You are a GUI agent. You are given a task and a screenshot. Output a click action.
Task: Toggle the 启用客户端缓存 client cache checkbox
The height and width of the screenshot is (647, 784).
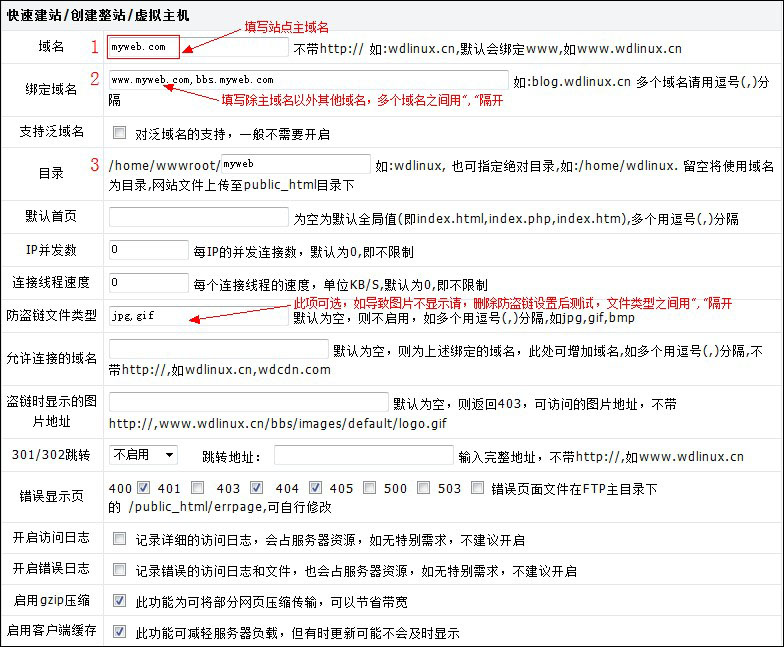[120, 632]
